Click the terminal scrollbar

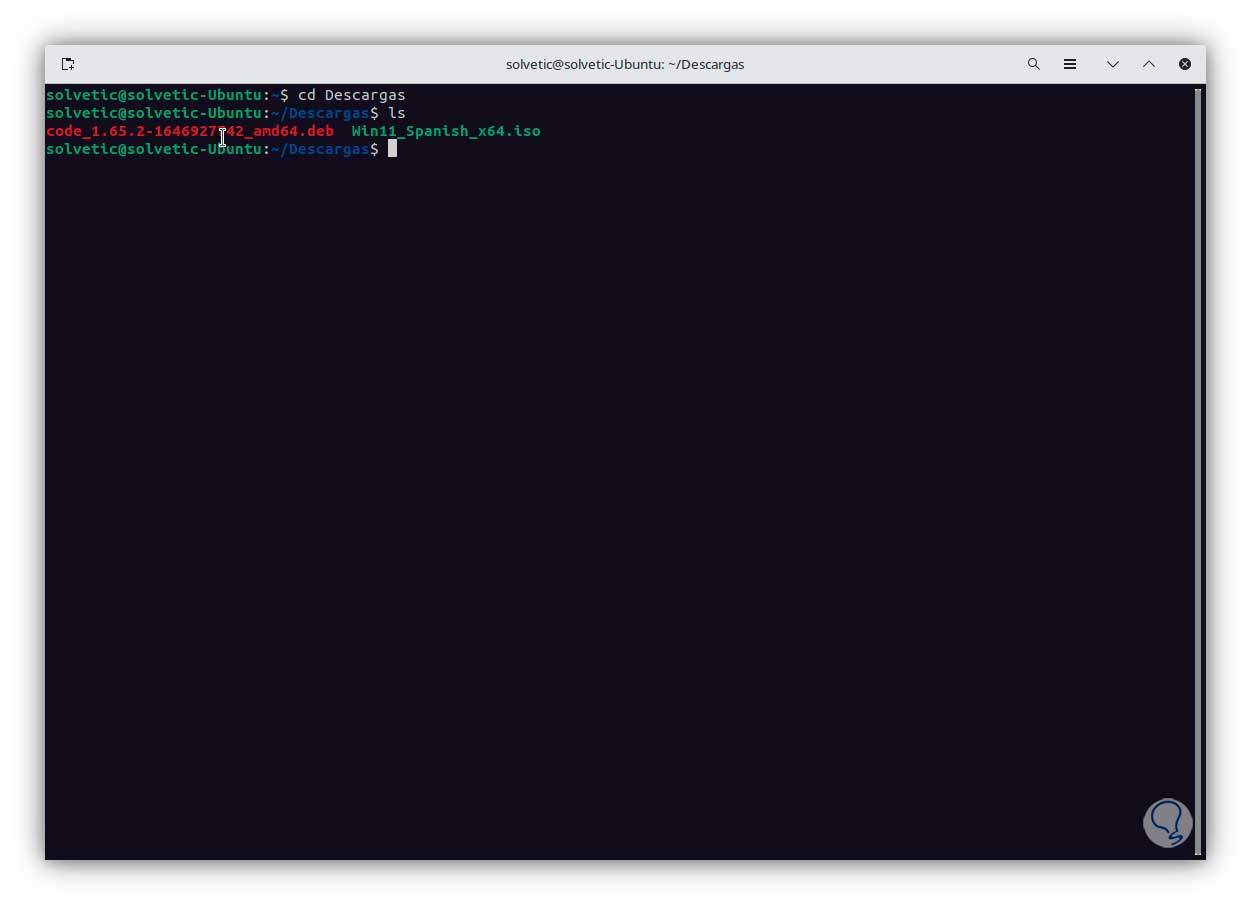1197,470
